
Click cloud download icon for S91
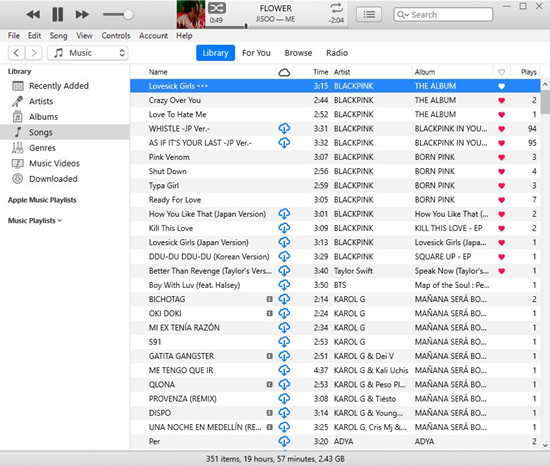pyautogui.click(x=284, y=342)
